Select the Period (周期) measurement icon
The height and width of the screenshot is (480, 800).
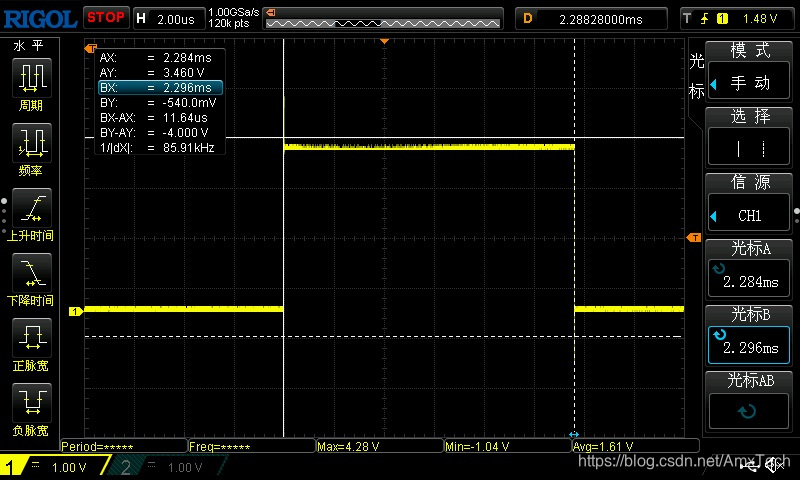click(x=32, y=78)
